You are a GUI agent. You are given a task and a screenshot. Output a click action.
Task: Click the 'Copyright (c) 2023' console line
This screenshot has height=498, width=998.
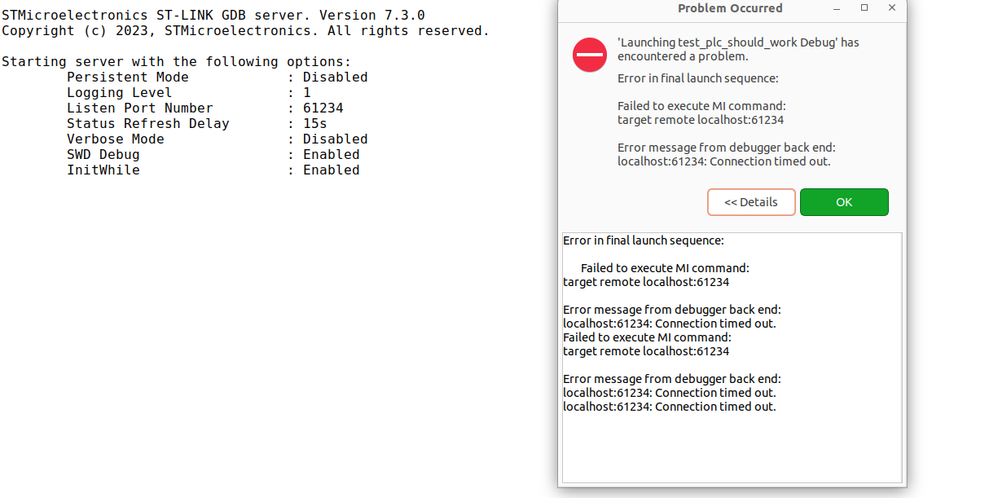[x=246, y=31]
